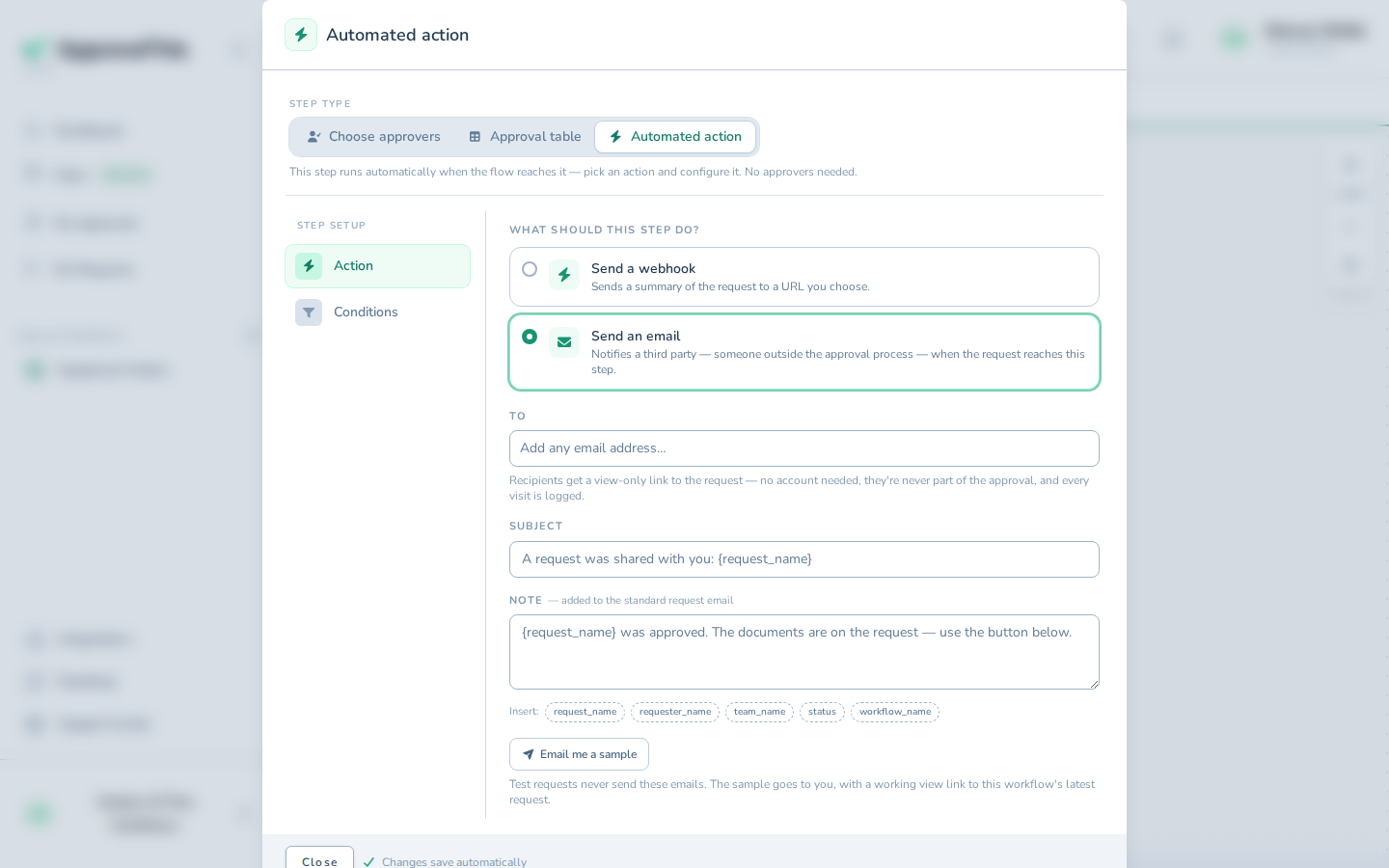The height and width of the screenshot is (868, 1389).
Task: Click Email me a sample button
Action: [579, 754]
